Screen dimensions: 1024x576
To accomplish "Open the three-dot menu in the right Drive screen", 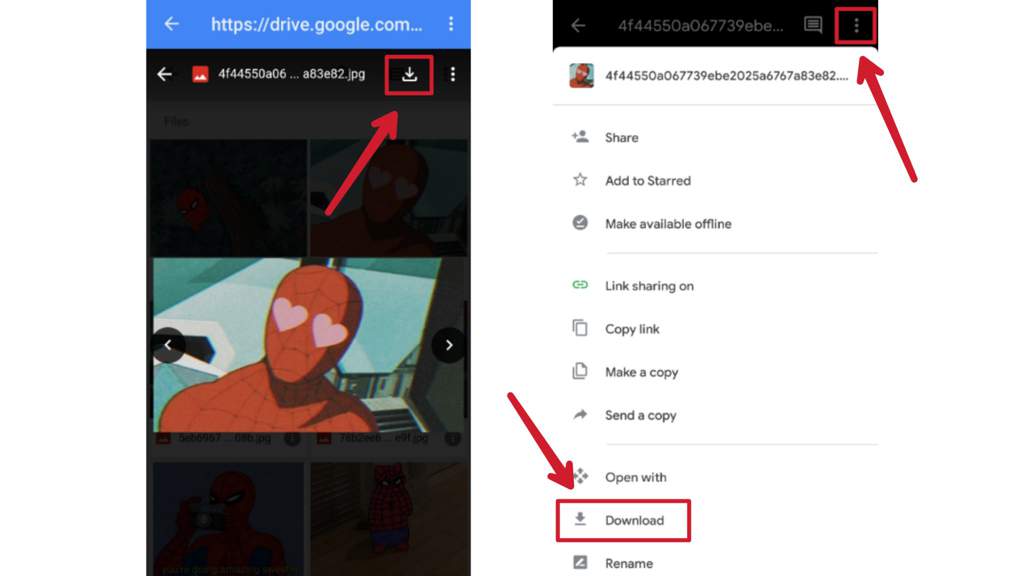I will tap(856, 25).
